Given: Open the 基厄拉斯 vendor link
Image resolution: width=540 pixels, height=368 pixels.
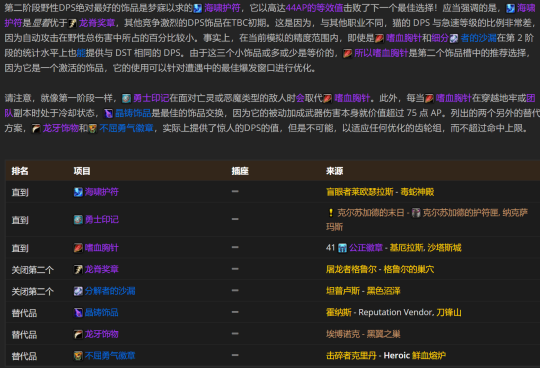Looking at the screenshot, I should click(x=406, y=248).
